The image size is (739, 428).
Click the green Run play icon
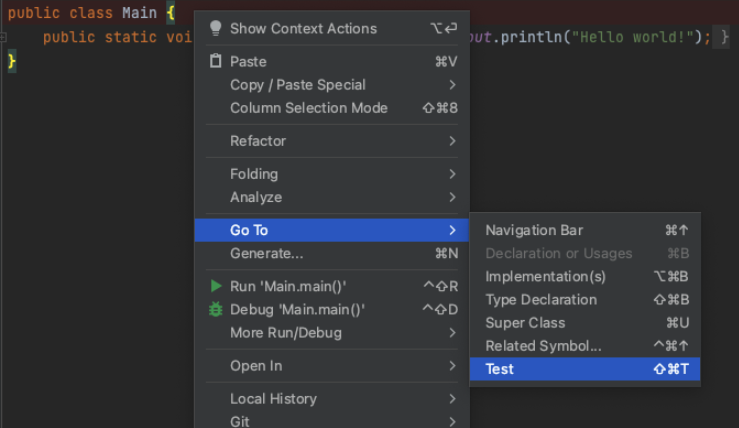(215, 286)
